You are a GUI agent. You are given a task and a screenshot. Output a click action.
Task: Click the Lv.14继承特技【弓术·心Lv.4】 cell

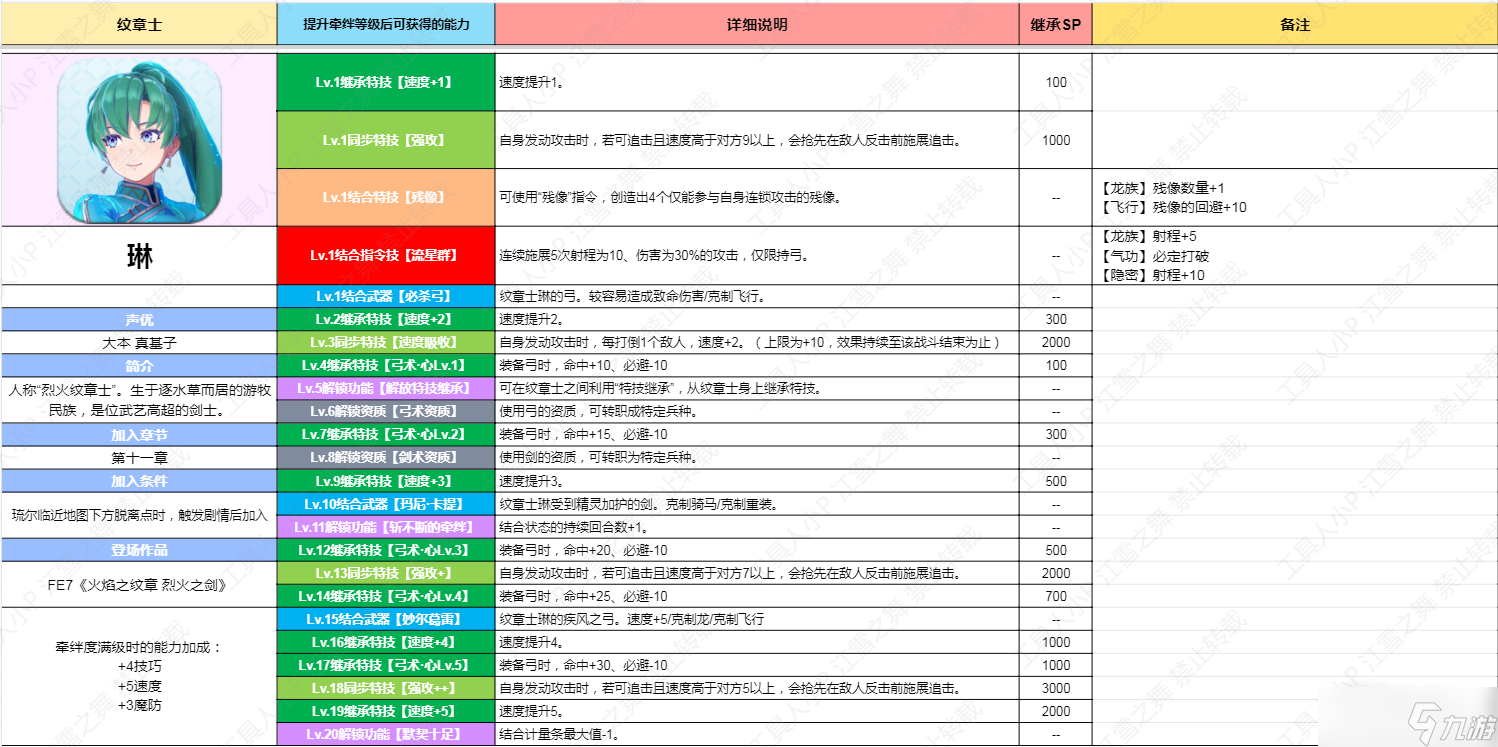[x=386, y=596]
